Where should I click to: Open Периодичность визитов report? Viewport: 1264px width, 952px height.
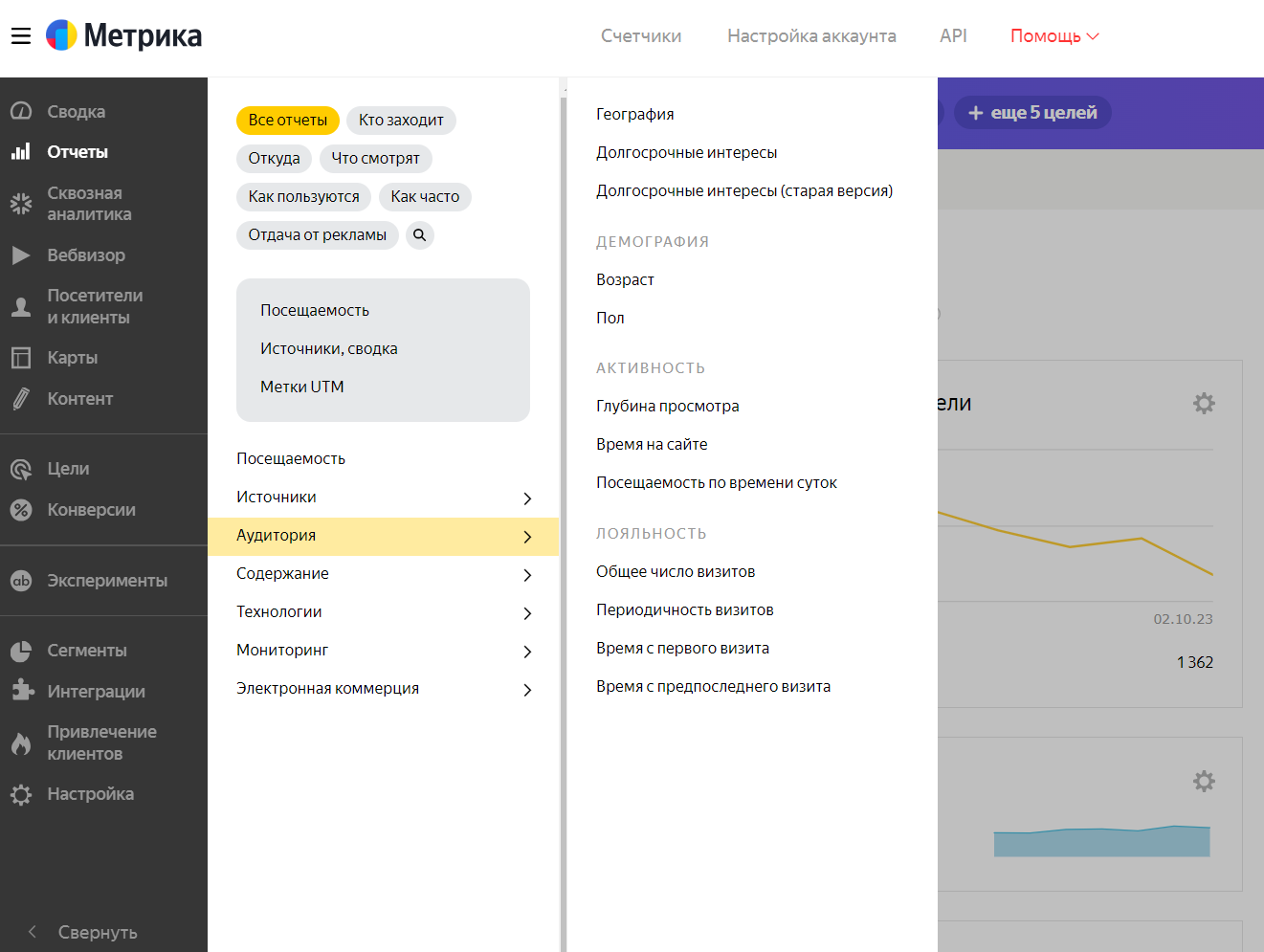pyautogui.click(x=685, y=609)
